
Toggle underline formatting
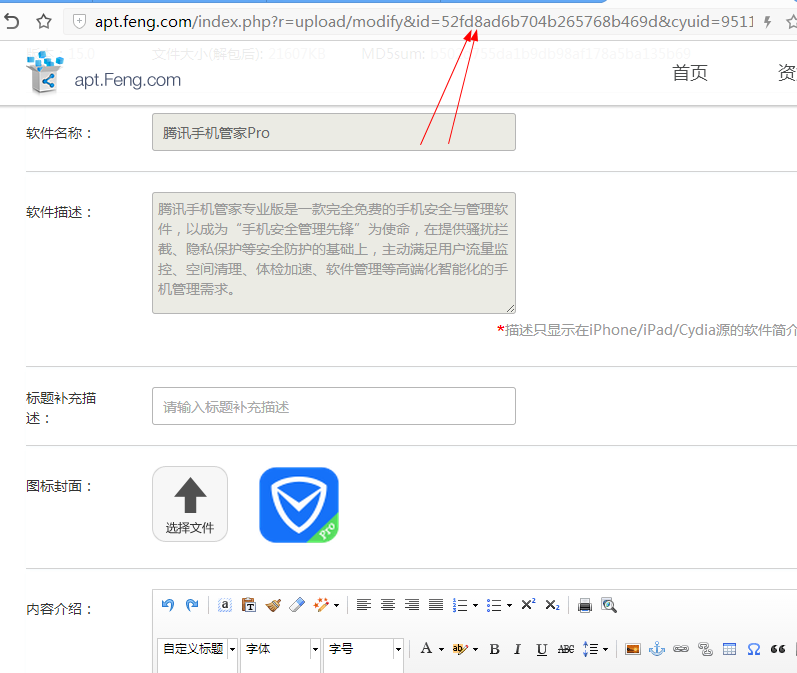tap(542, 650)
